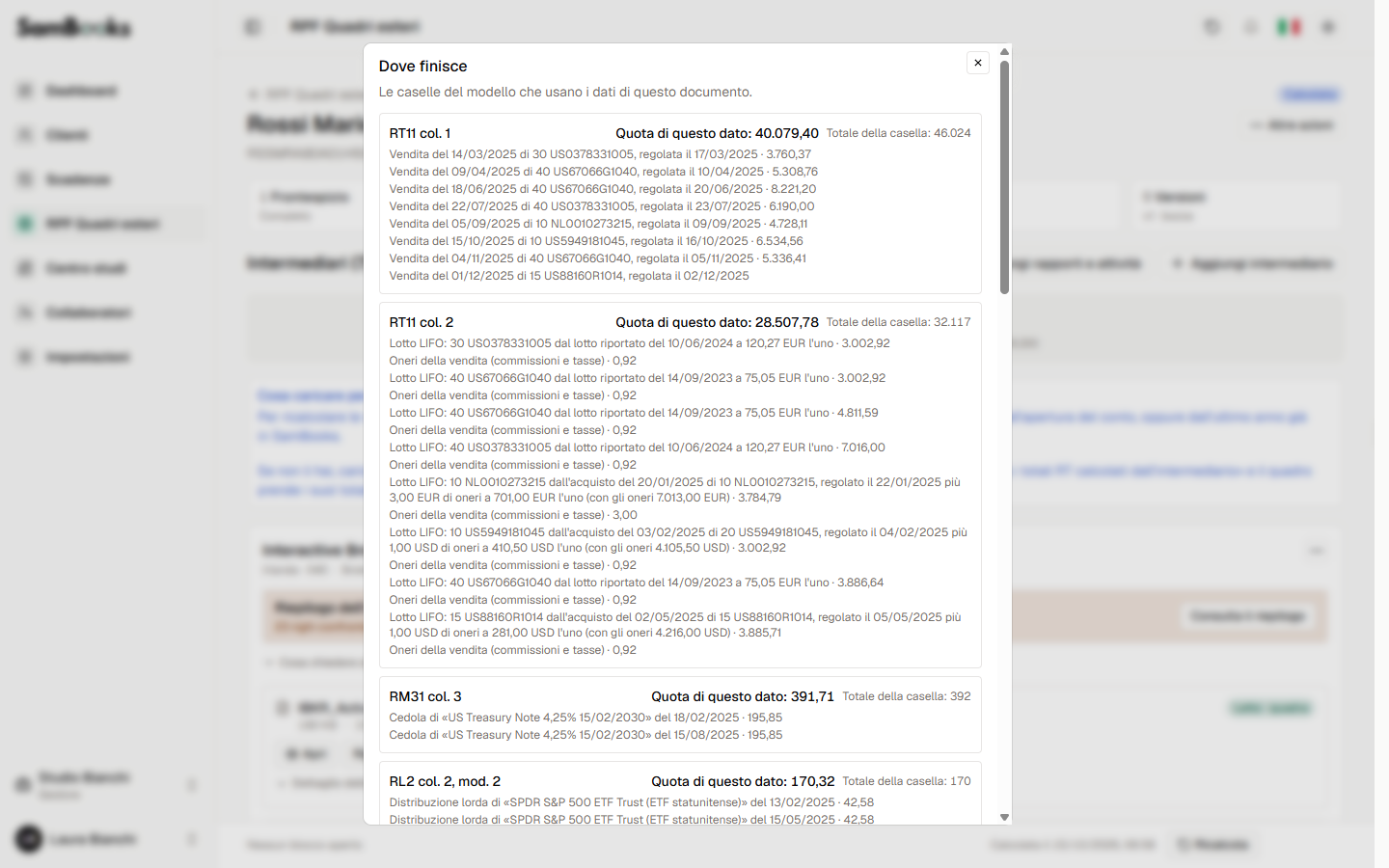Select "Oneri della vendita" row with 3,00
The image size is (1389, 868).
pyautogui.click(x=513, y=515)
